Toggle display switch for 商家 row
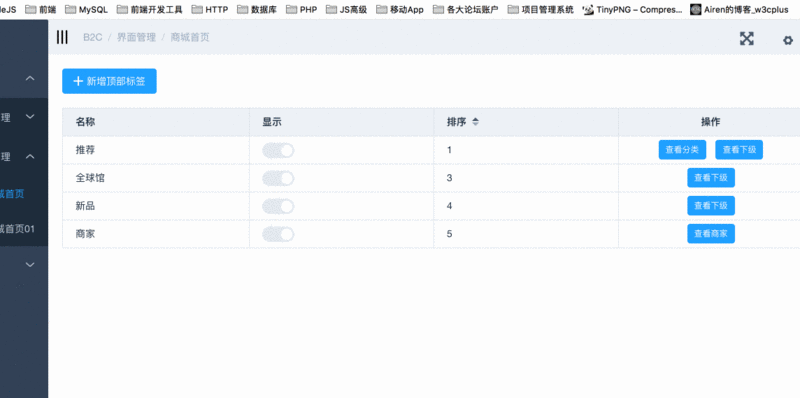 [x=278, y=234]
